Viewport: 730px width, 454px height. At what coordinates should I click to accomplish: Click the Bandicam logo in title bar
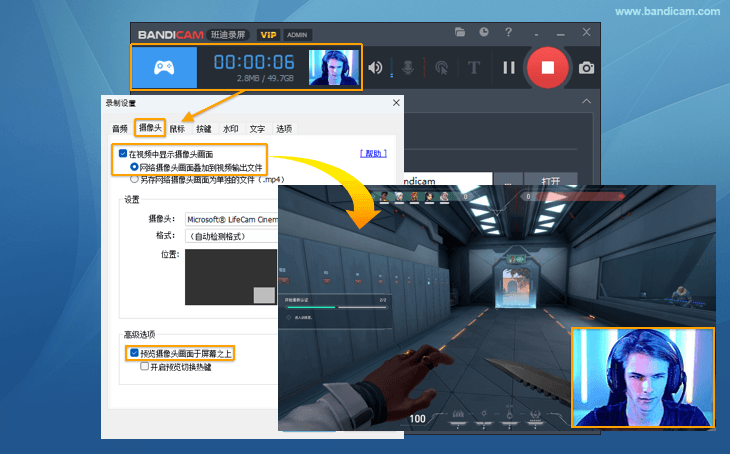170,35
